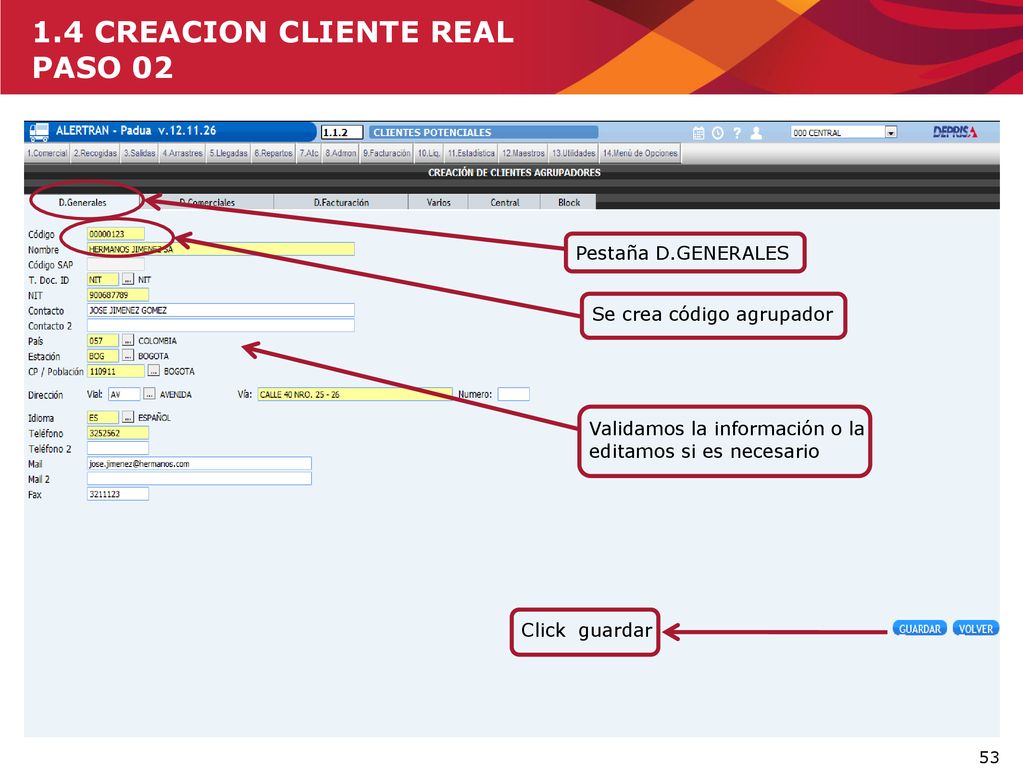Switch to D.Comerciales tab

(207, 202)
